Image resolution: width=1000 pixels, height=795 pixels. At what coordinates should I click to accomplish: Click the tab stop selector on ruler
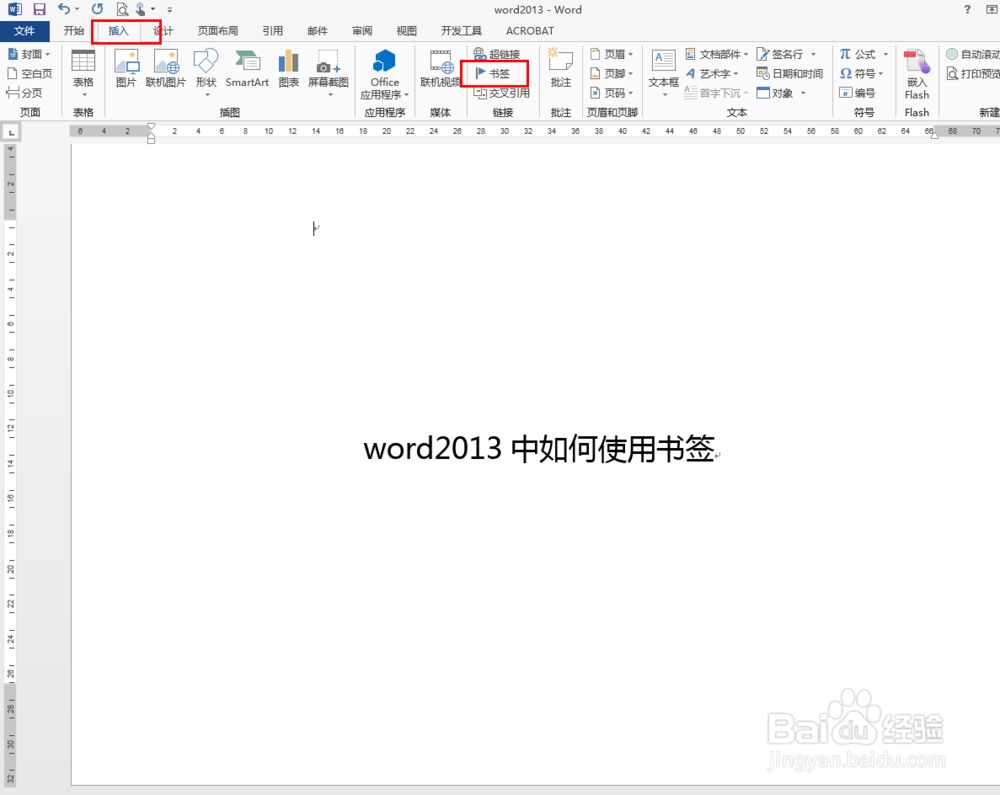coord(11,132)
